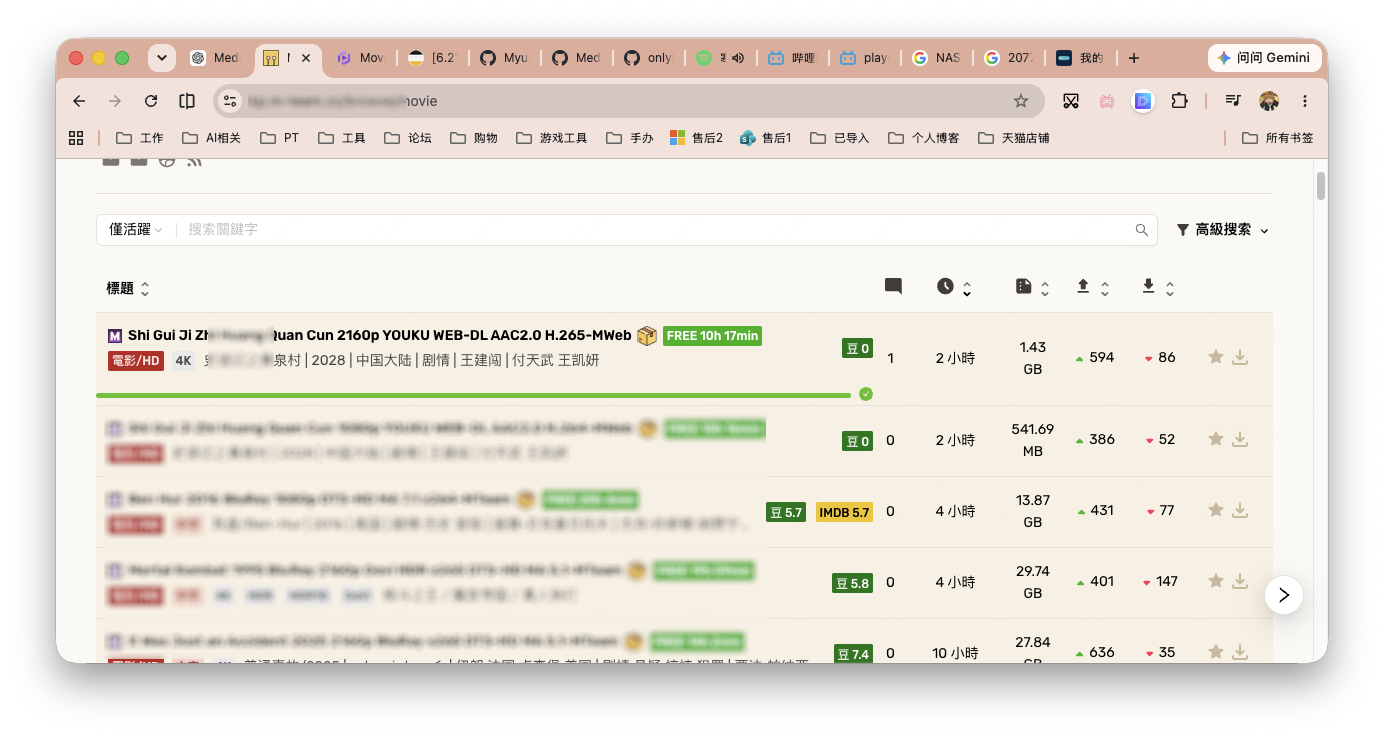Click the seeders upload column icon
The image size is (1384, 737).
click(1083, 287)
